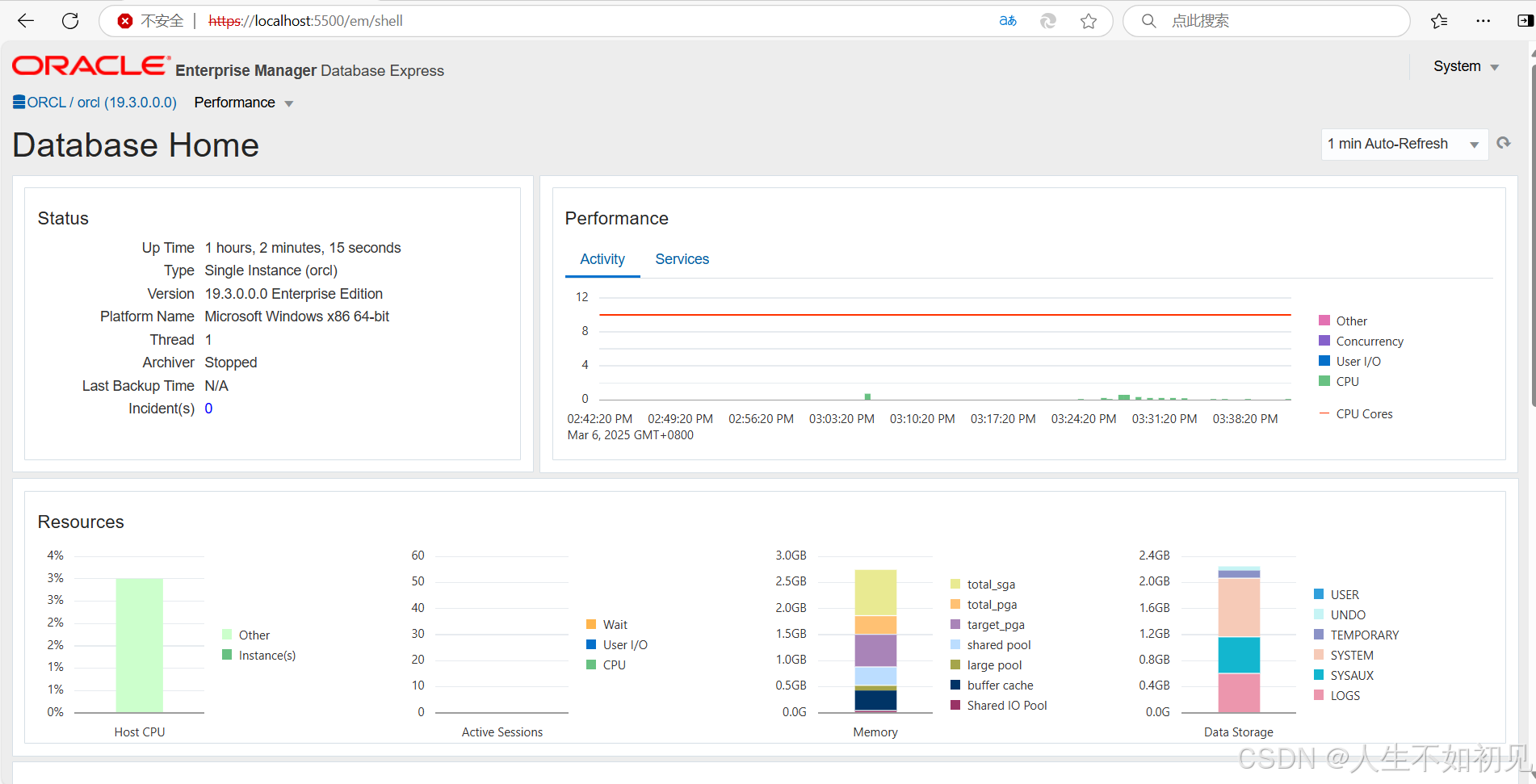The height and width of the screenshot is (784, 1536).
Task: Click the Instance(s) legend swatch
Action: 227,655
